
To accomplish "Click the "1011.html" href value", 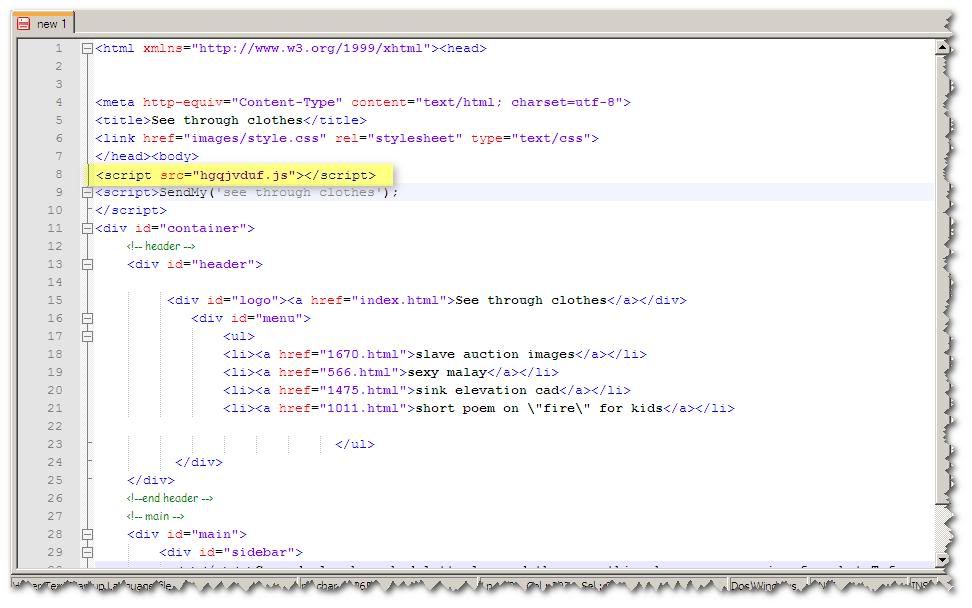I will (x=363, y=408).
